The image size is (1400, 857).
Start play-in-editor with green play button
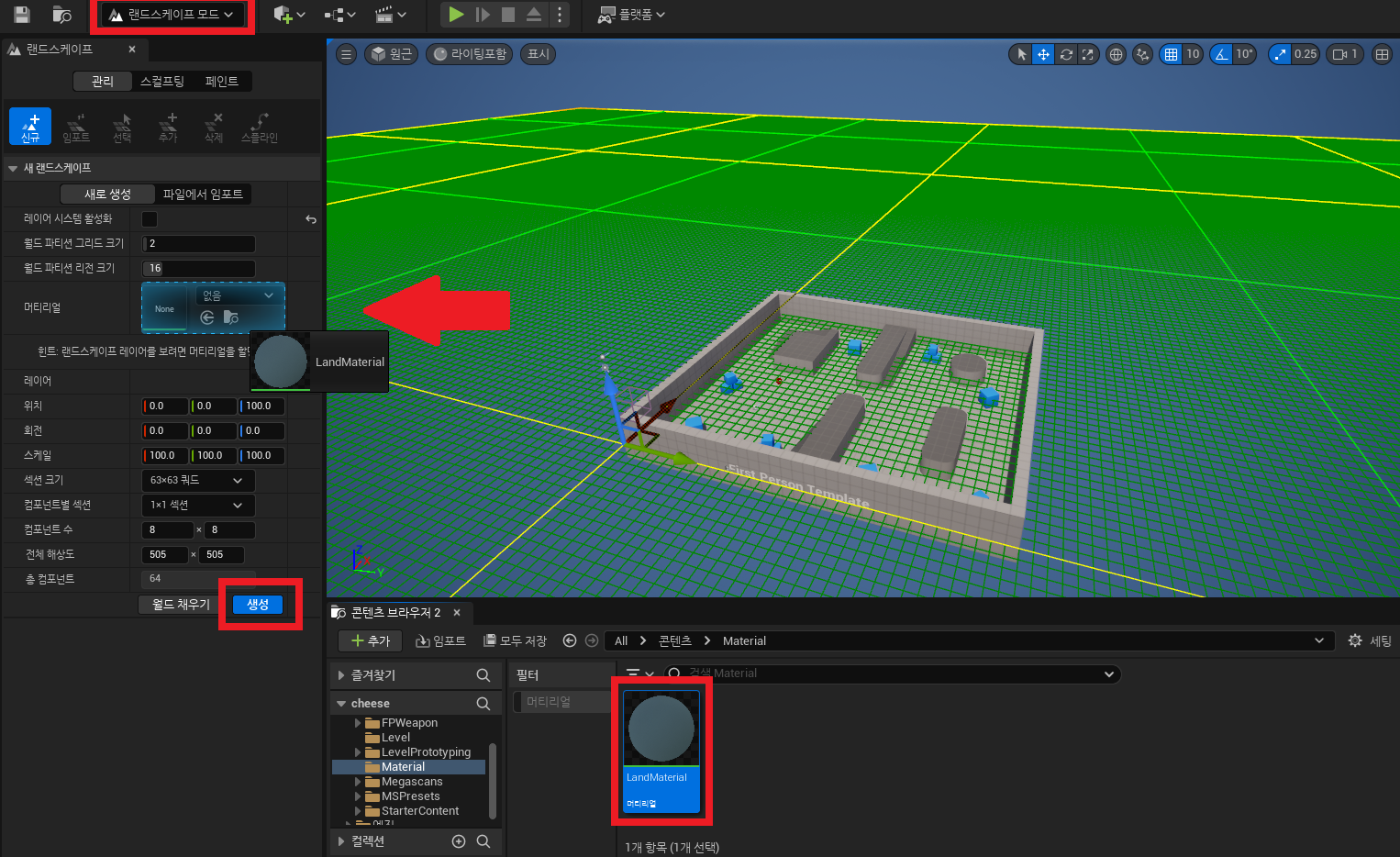point(456,15)
